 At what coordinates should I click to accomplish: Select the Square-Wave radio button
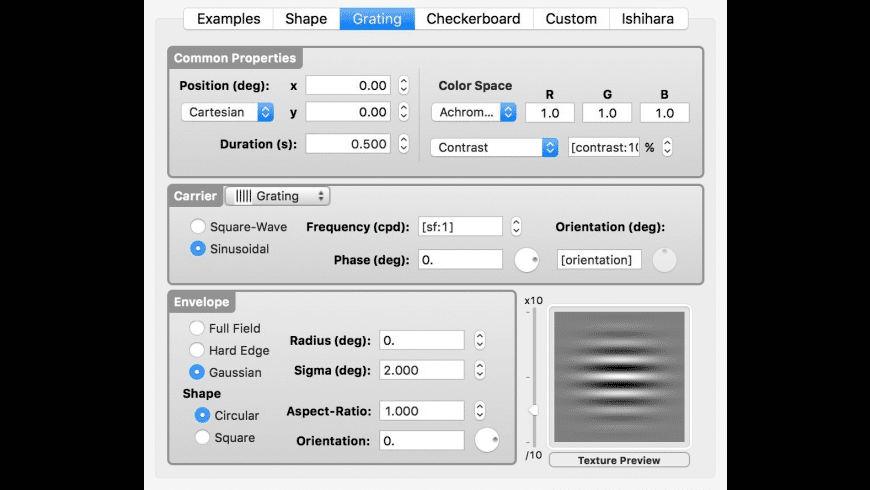(x=198, y=227)
